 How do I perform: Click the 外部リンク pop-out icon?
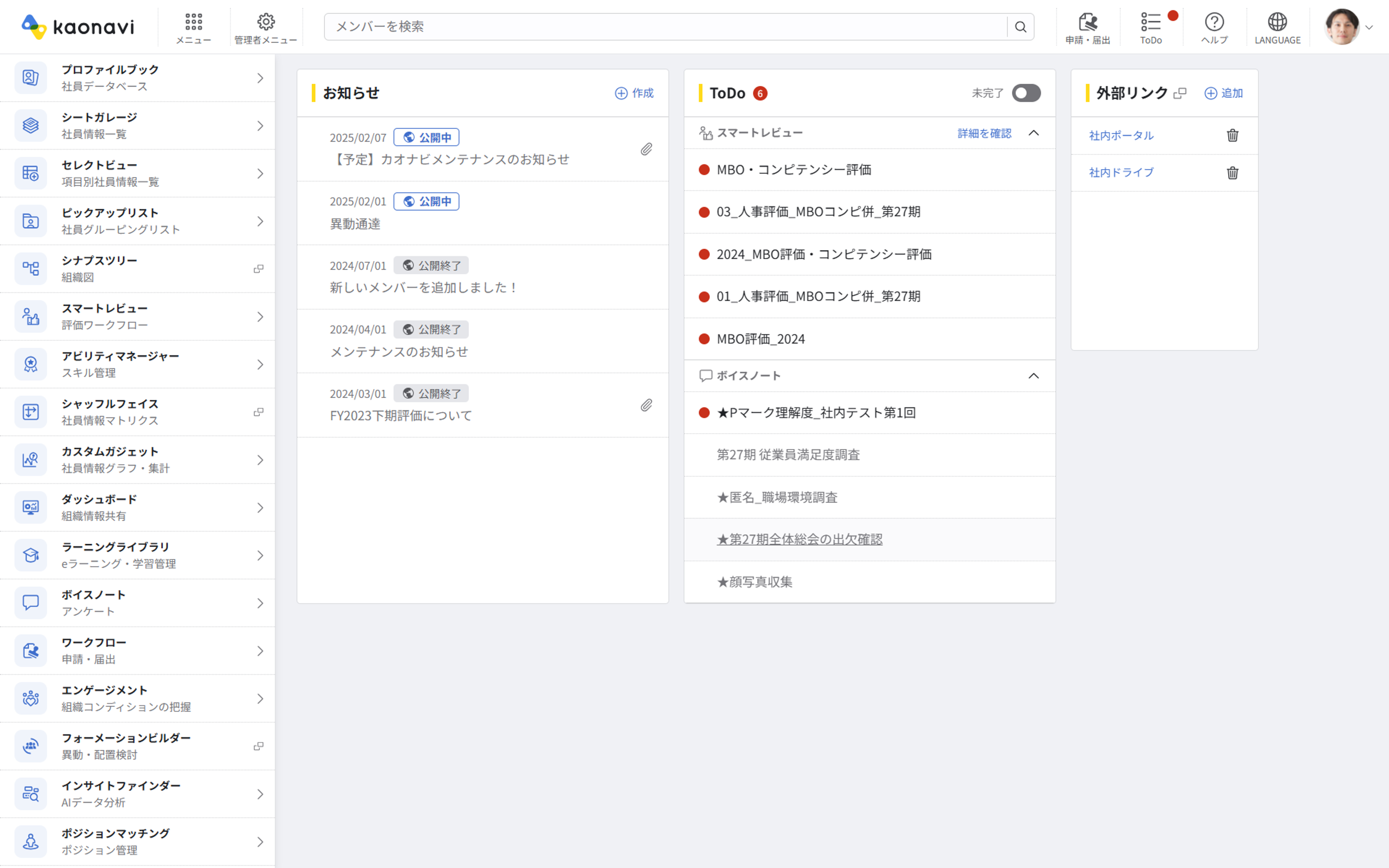tap(1180, 93)
